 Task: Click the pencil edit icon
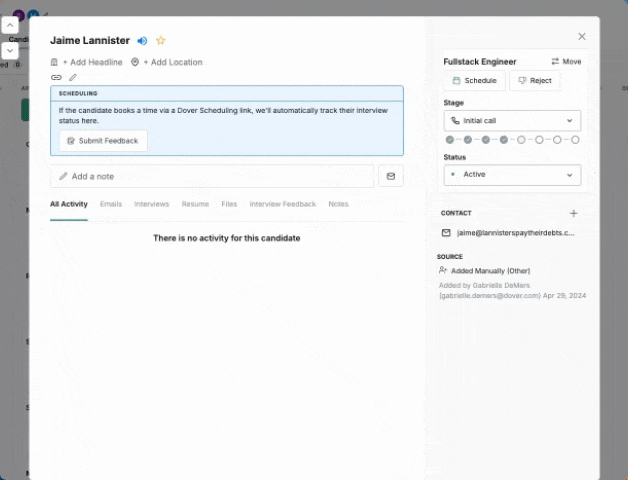click(73, 77)
